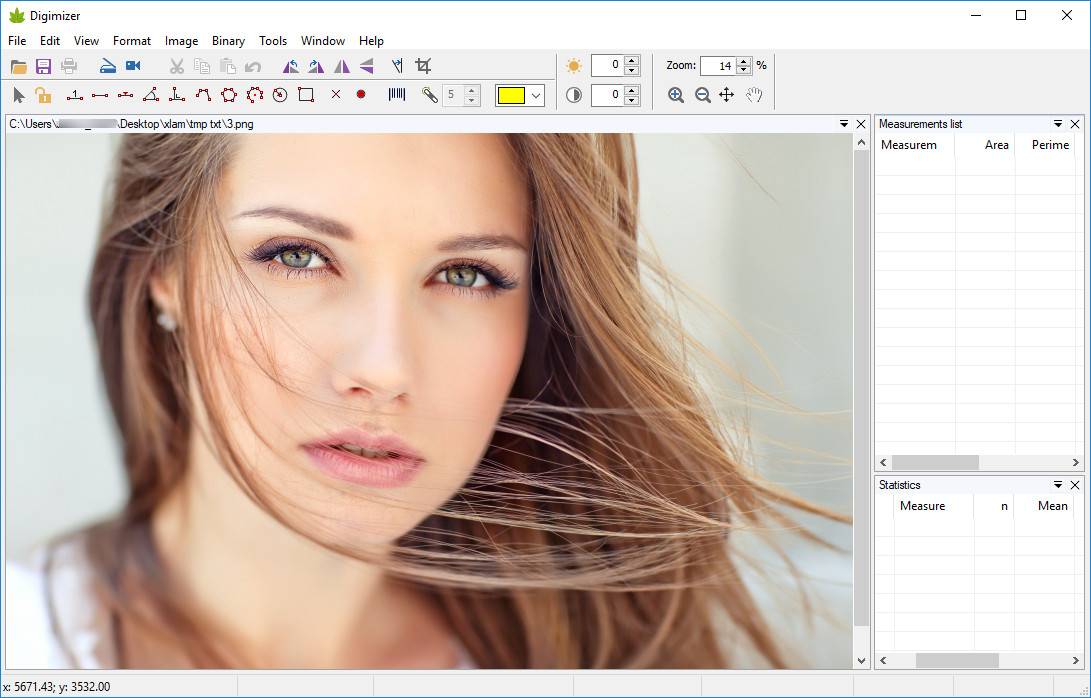The width and height of the screenshot is (1091, 698).
Task: Open the yellow color dropdown arrow
Action: coord(536,96)
